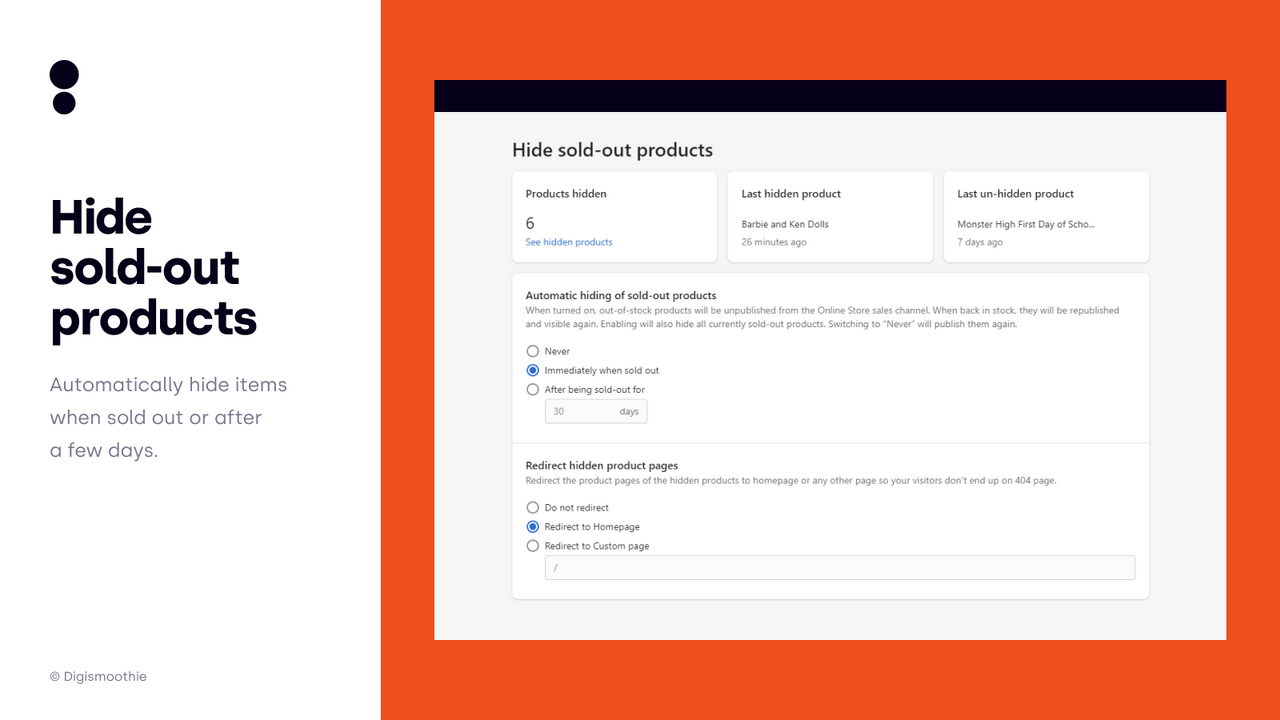Select the "Never" hiding option
The width and height of the screenshot is (1280, 720).
pos(533,351)
